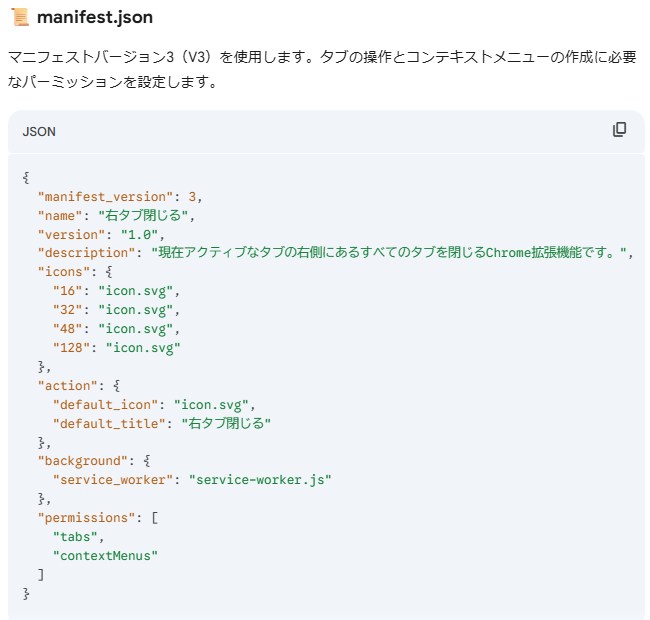Click the manifest.json heading text
Screen dimensions: 650x620
(x=94, y=18)
